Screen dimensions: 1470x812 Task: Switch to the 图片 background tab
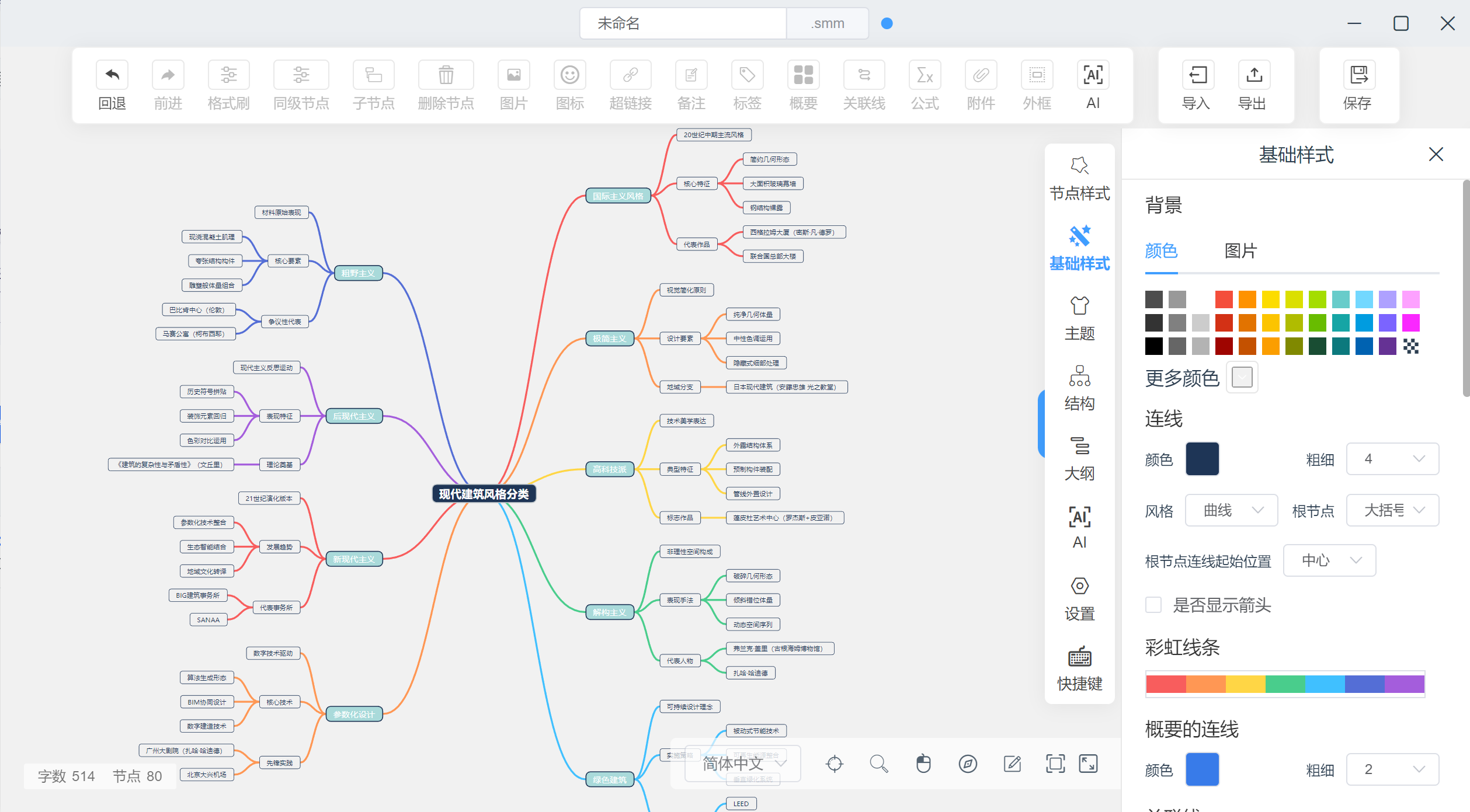pos(1240,251)
